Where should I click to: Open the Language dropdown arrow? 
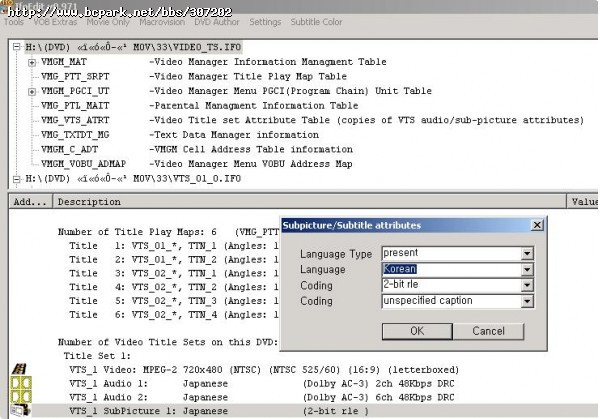click(x=527, y=269)
